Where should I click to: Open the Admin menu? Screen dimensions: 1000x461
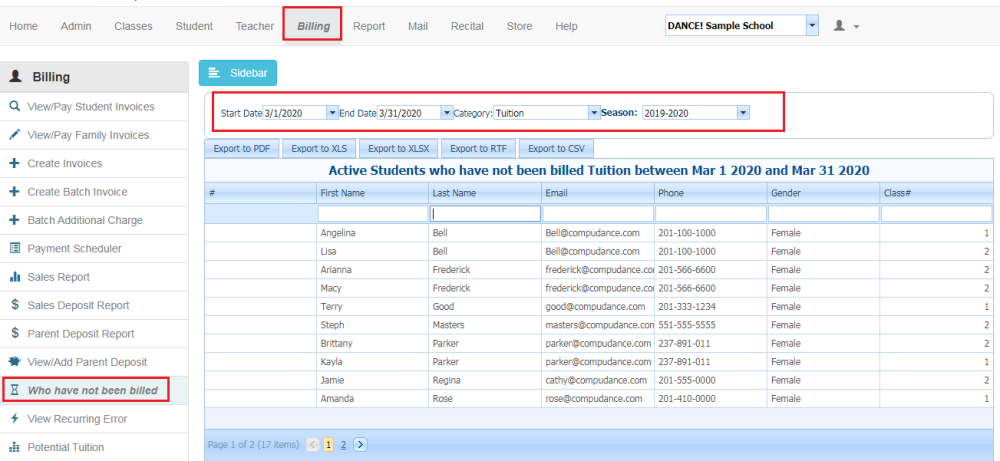(76, 26)
